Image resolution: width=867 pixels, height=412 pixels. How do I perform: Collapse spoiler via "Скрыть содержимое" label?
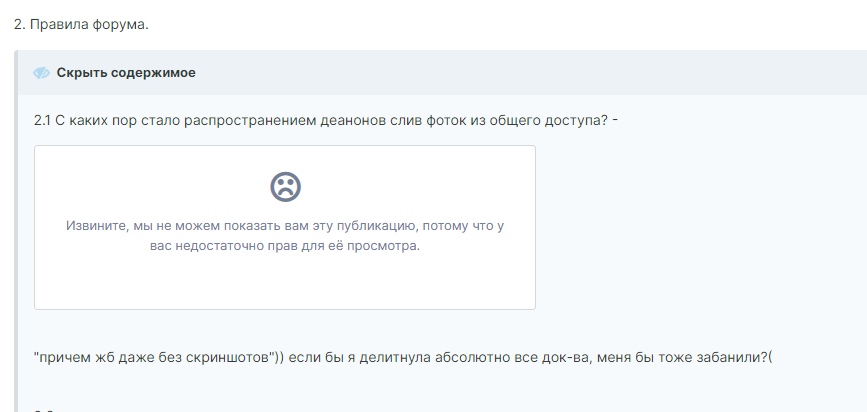(x=126, y=73)
